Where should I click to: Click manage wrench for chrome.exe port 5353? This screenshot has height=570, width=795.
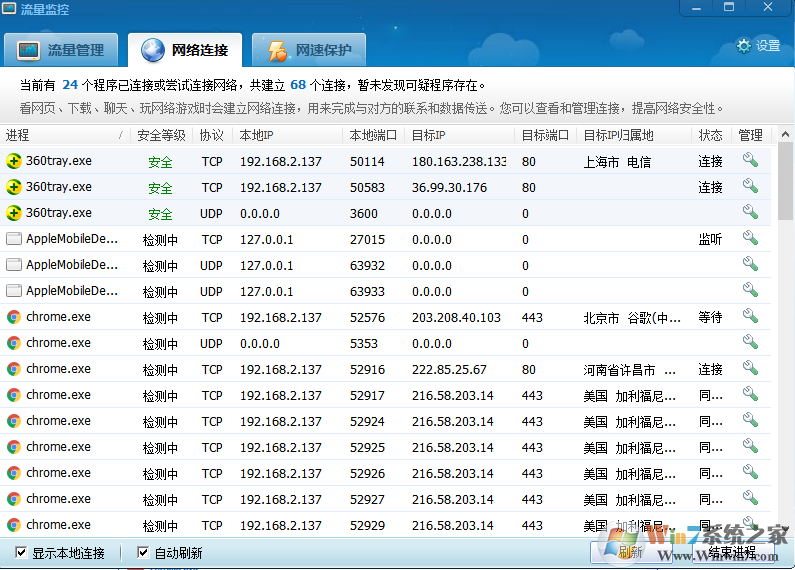click(x=750, y=342)
